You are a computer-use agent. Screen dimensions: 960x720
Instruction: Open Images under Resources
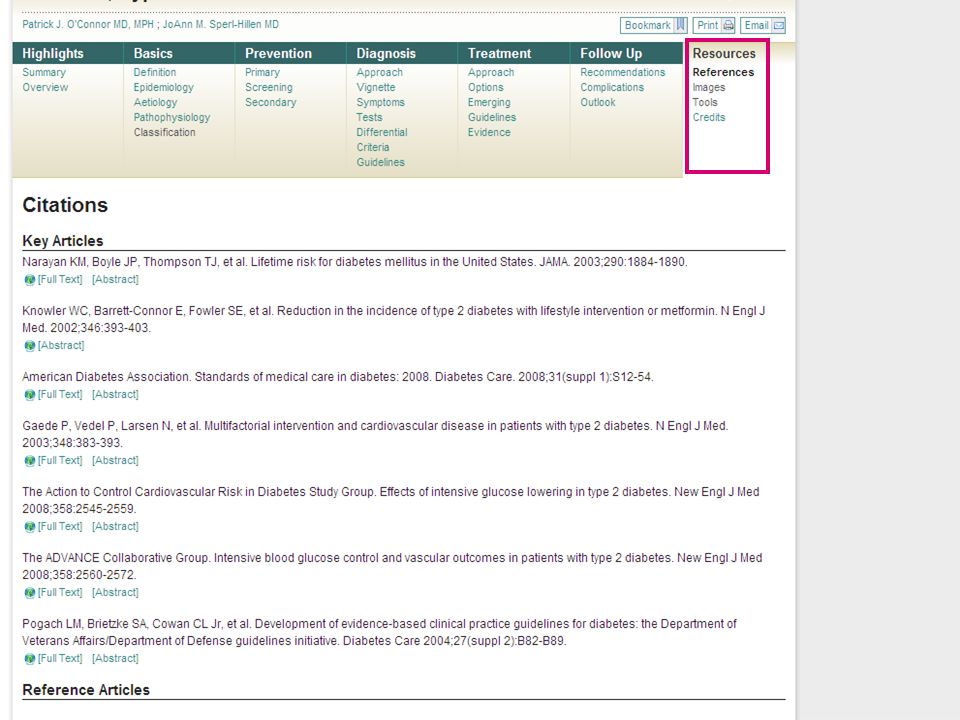(708, 88)
